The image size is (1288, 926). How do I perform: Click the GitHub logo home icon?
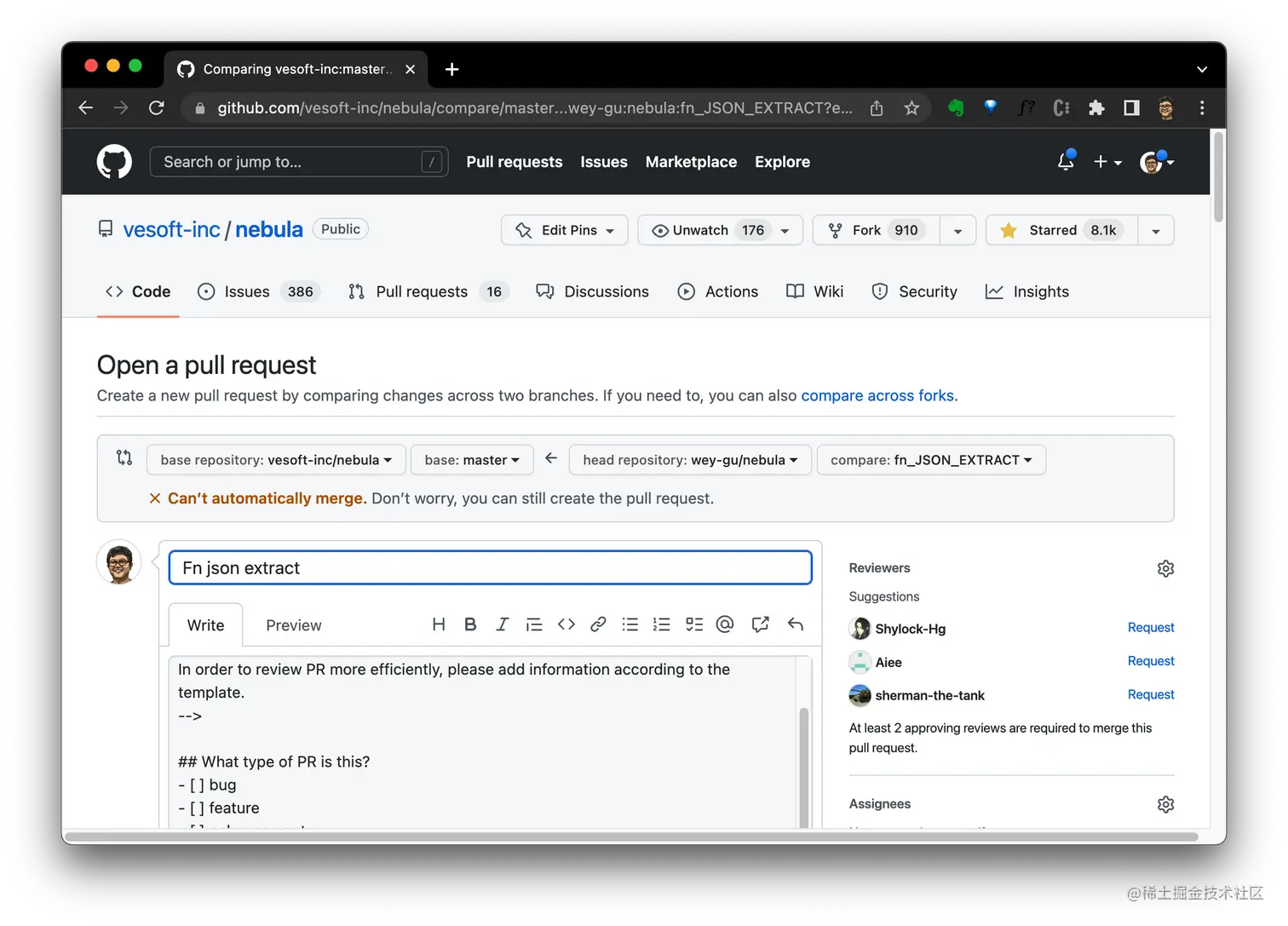click(114, 162)
